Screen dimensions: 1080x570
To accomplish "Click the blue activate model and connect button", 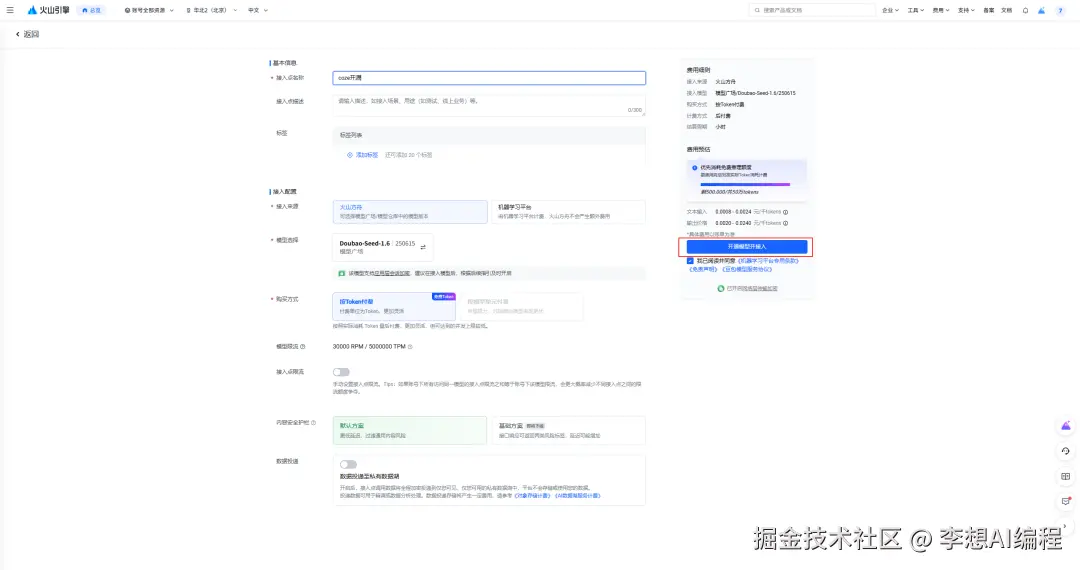I will click(747, 246).
